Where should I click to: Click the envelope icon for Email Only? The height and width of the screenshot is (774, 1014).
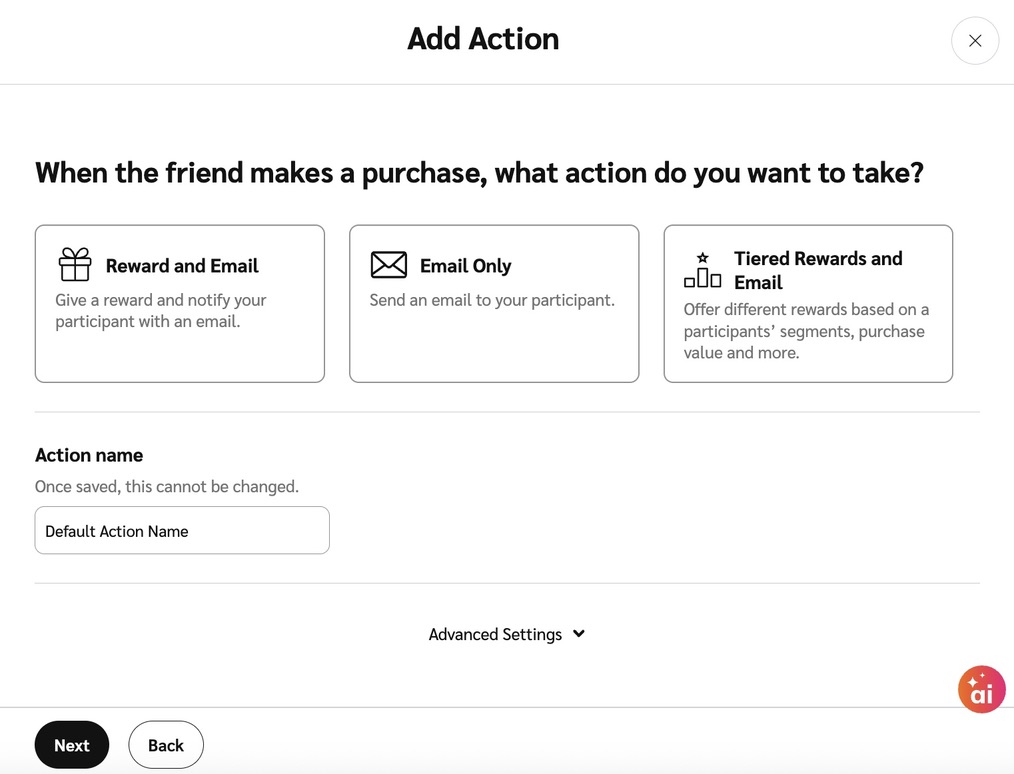click(x=388, y=265)
